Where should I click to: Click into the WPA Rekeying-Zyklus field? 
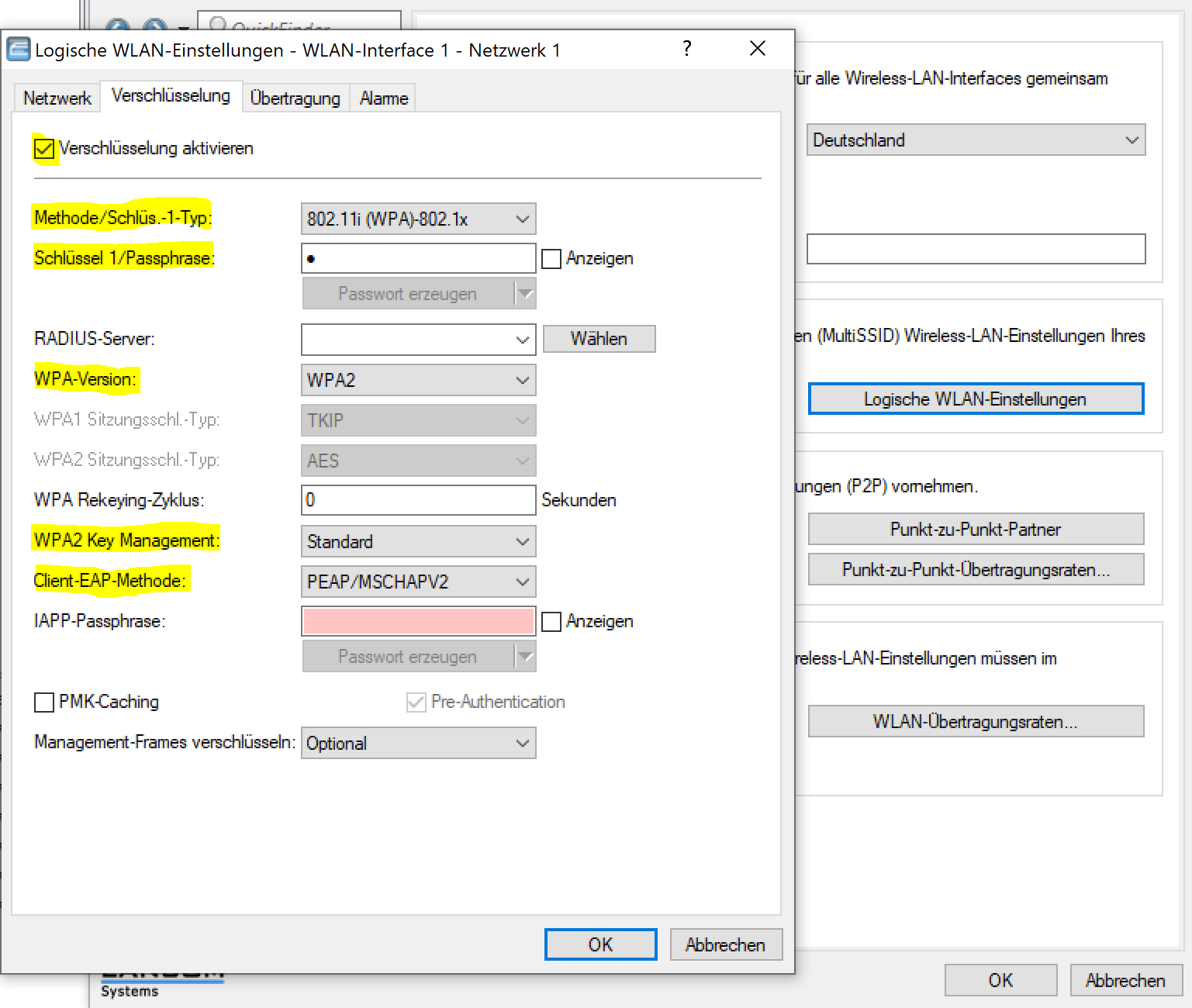[x=418, y=500]
